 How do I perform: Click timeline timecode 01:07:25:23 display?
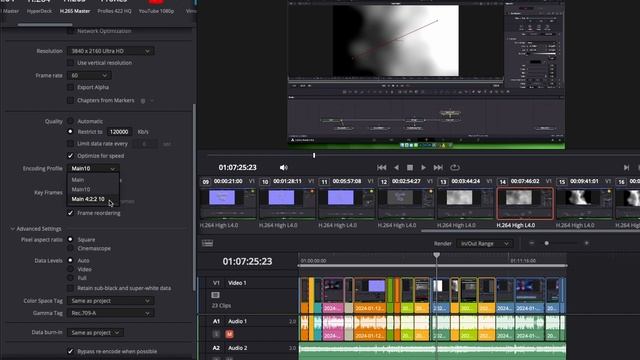247,261
